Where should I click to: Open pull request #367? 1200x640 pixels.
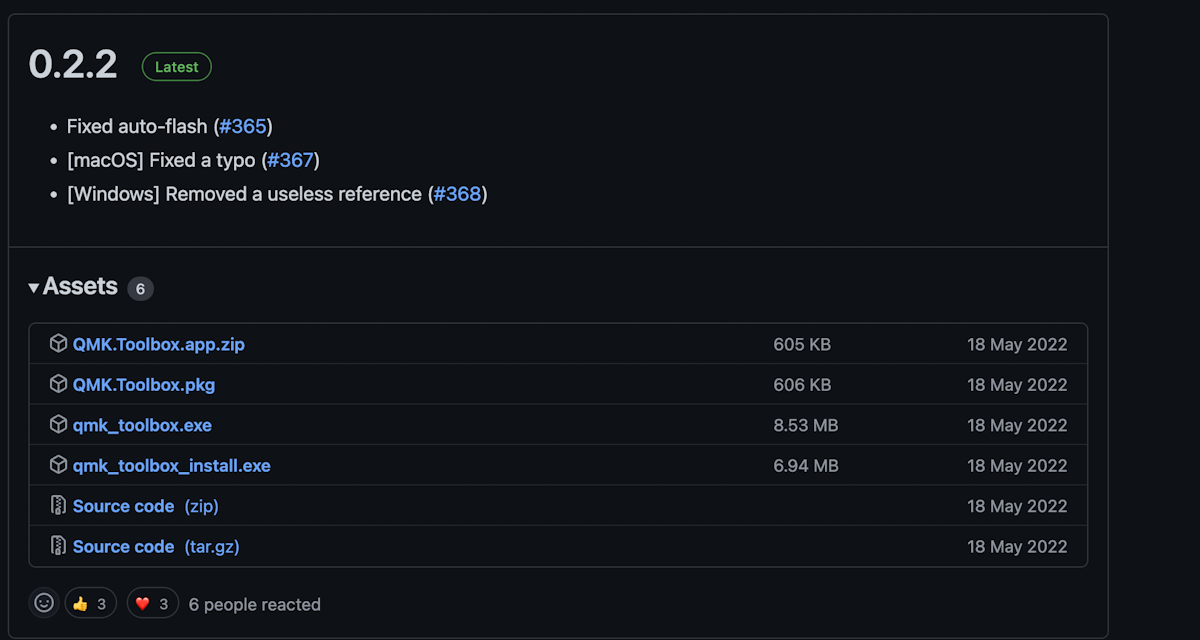pyautogui.click(x=291, y=160)
